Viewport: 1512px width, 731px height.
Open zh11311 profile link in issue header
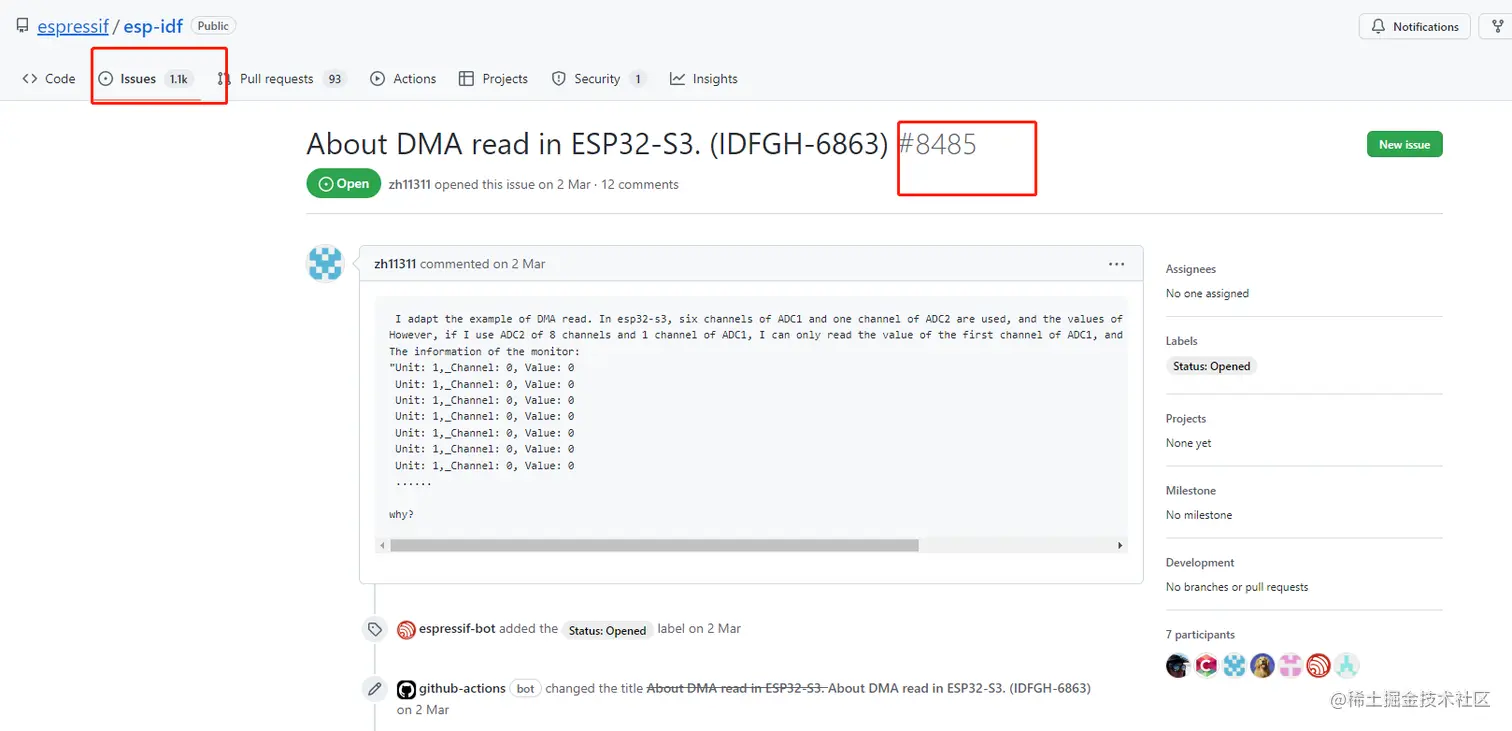tap(409, 185)
